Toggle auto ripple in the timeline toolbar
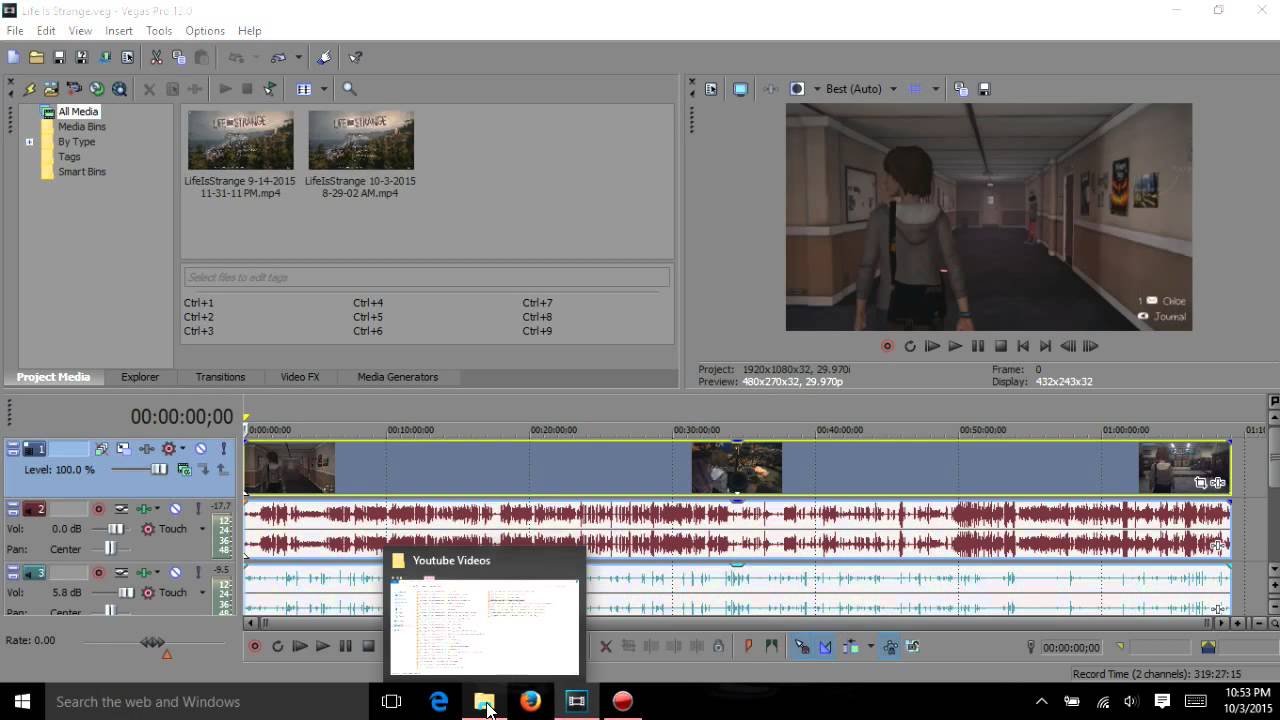Image resolution: width=1280 pixels, height=720 pixels. coord(850,647)
